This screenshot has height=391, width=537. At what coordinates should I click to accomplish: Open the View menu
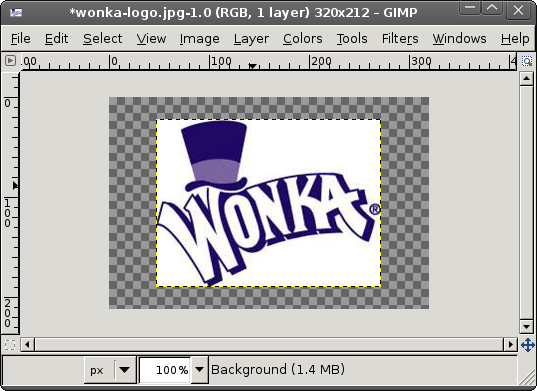click(151, 38)
